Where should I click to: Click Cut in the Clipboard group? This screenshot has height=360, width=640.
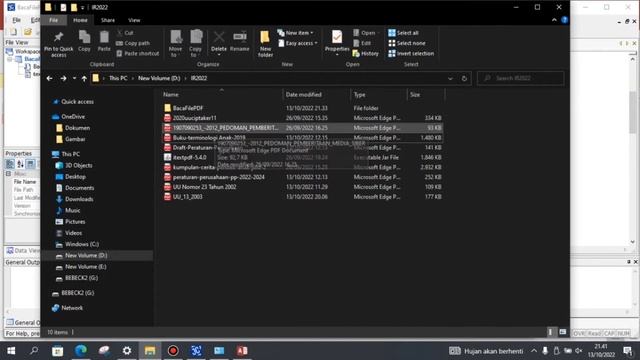point(125,33)
